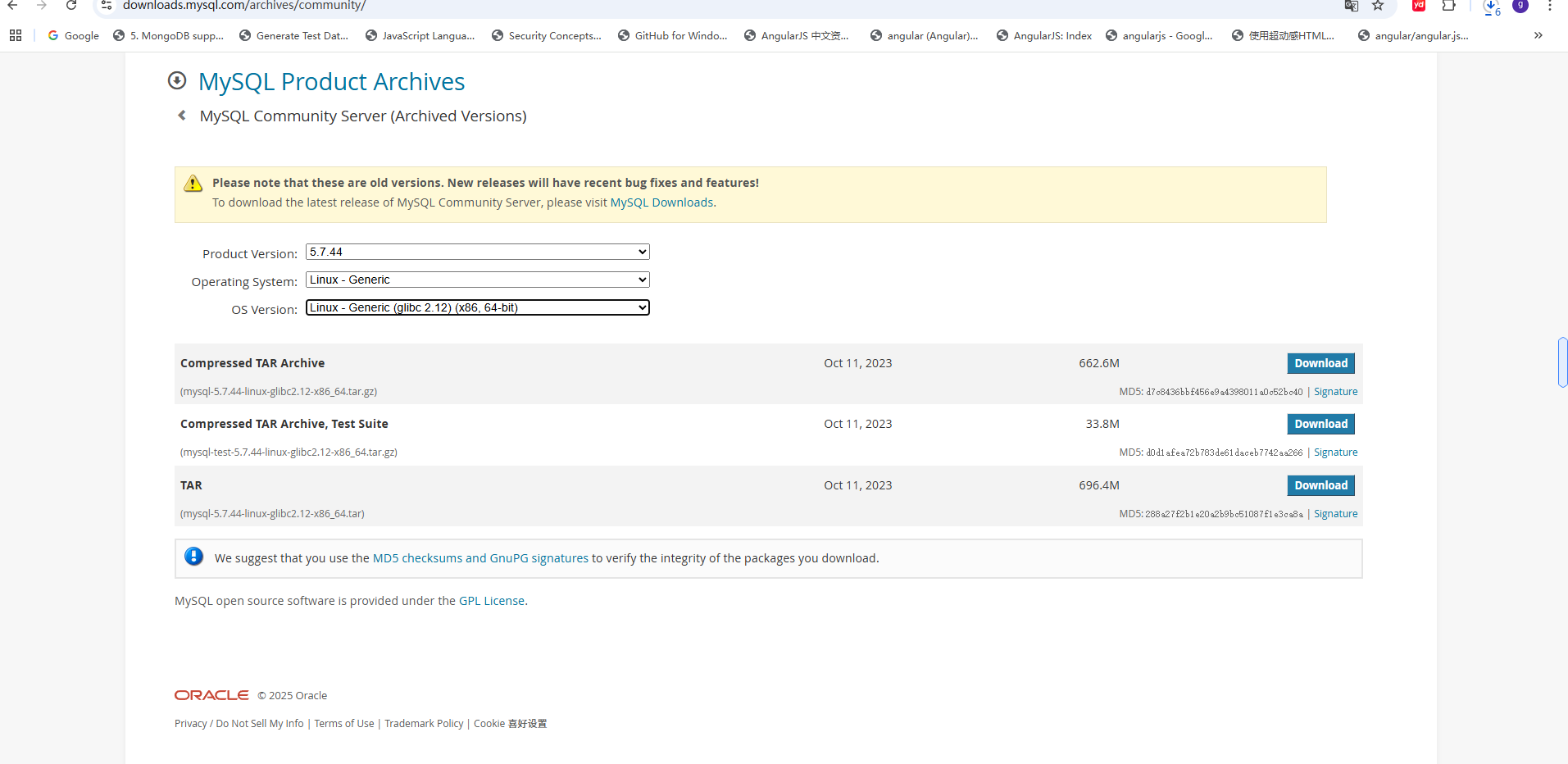Download the Compressed TAR Archive
1568x764 pixels.
1320,363
